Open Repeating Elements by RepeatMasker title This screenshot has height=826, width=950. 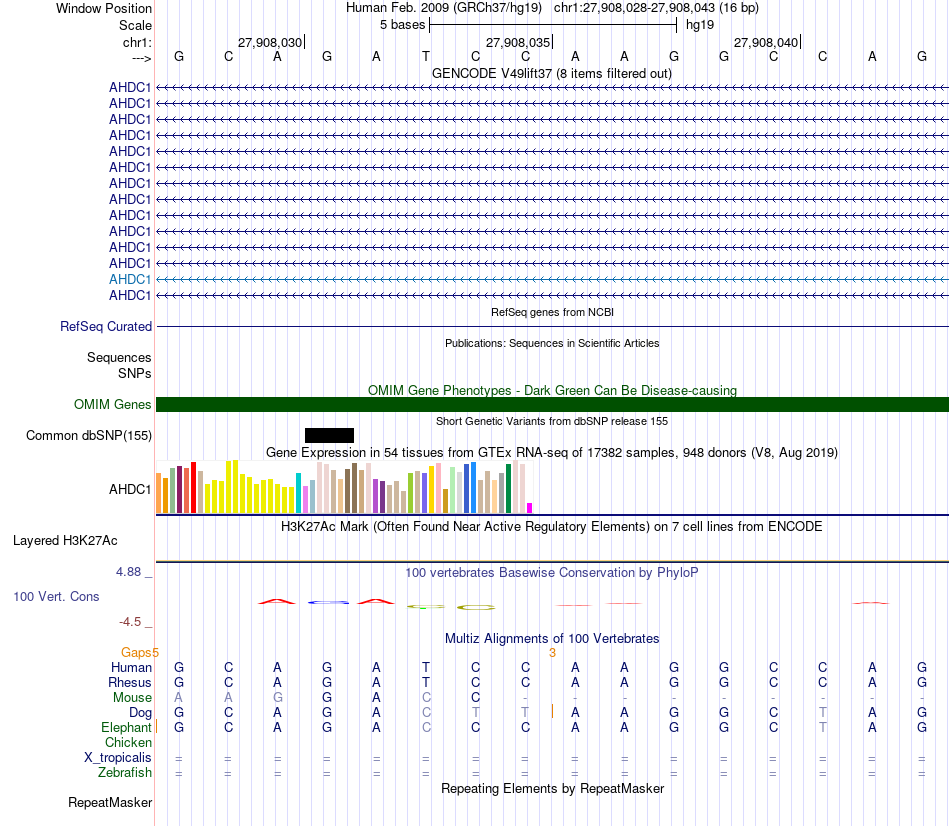click(x=552, y=788)
